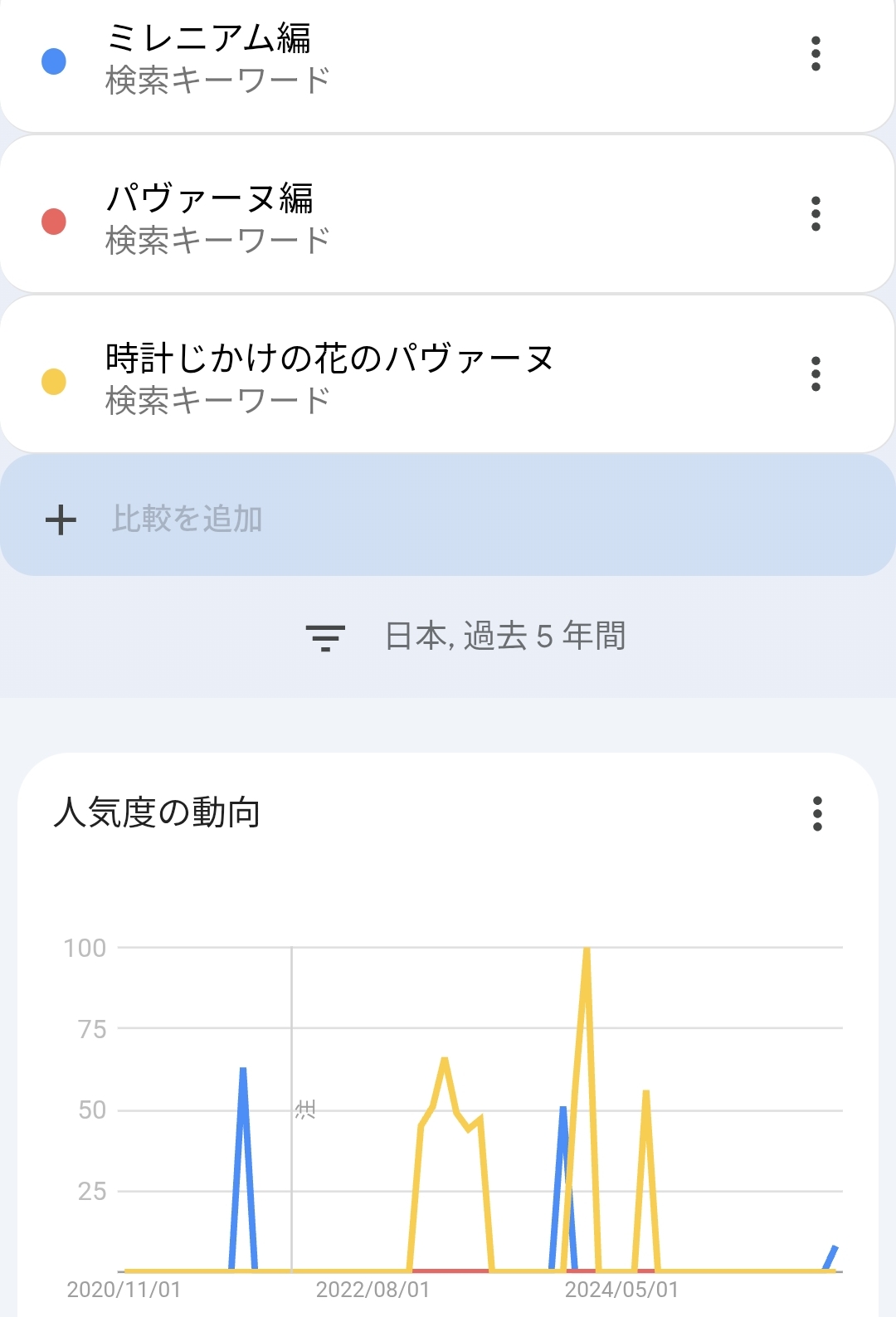Click blue color dot for ミレニアム編

(54, 61)
